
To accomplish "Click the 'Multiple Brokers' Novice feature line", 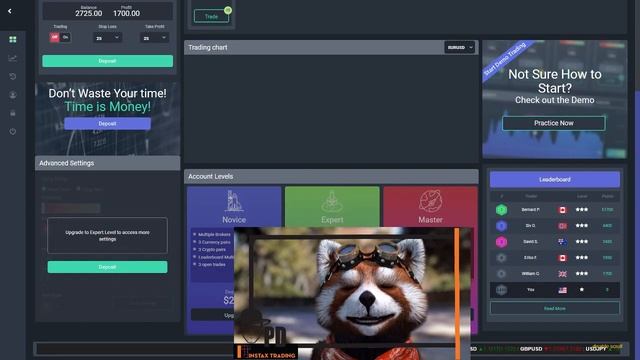I will point(214,235).
